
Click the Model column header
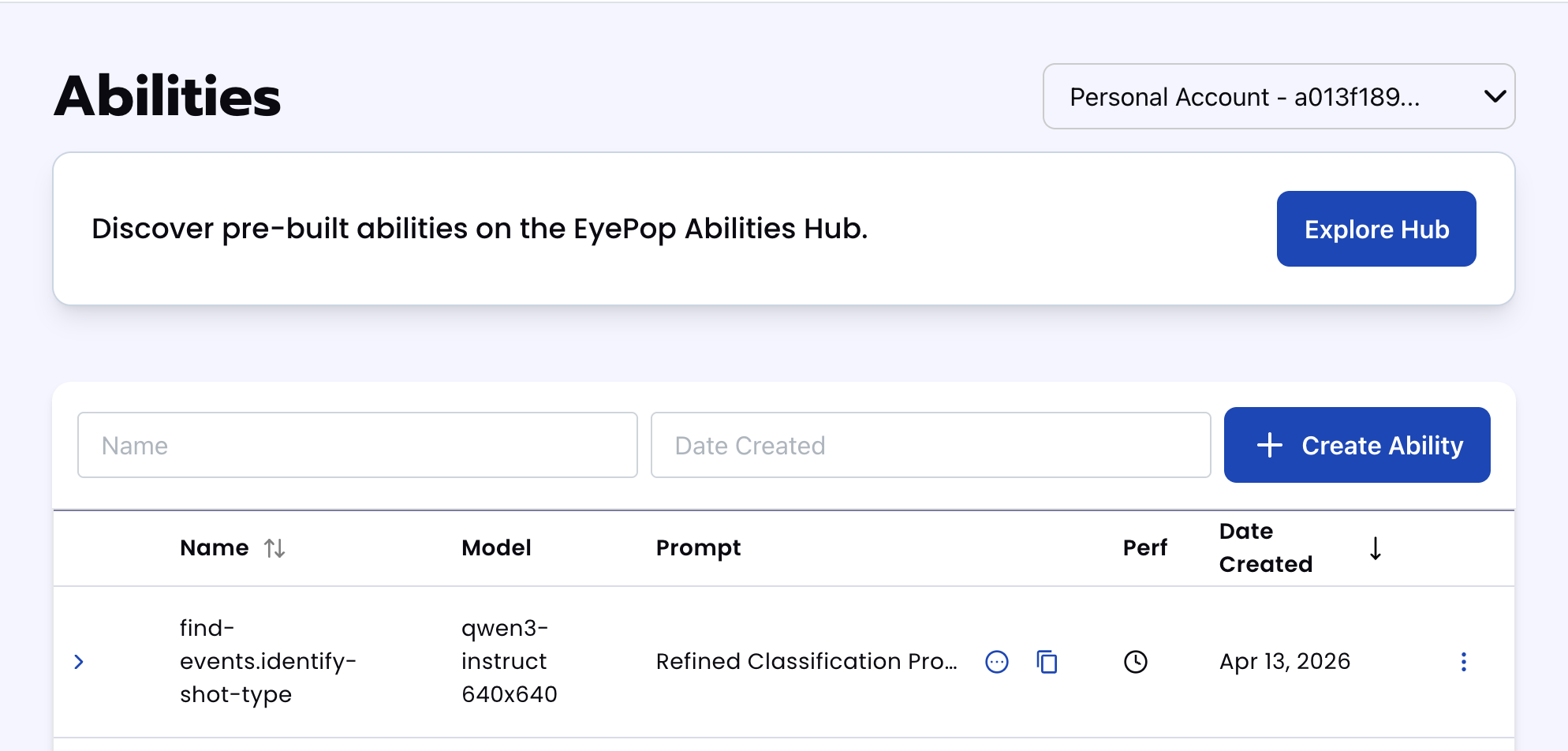click(x=496, y=548)
